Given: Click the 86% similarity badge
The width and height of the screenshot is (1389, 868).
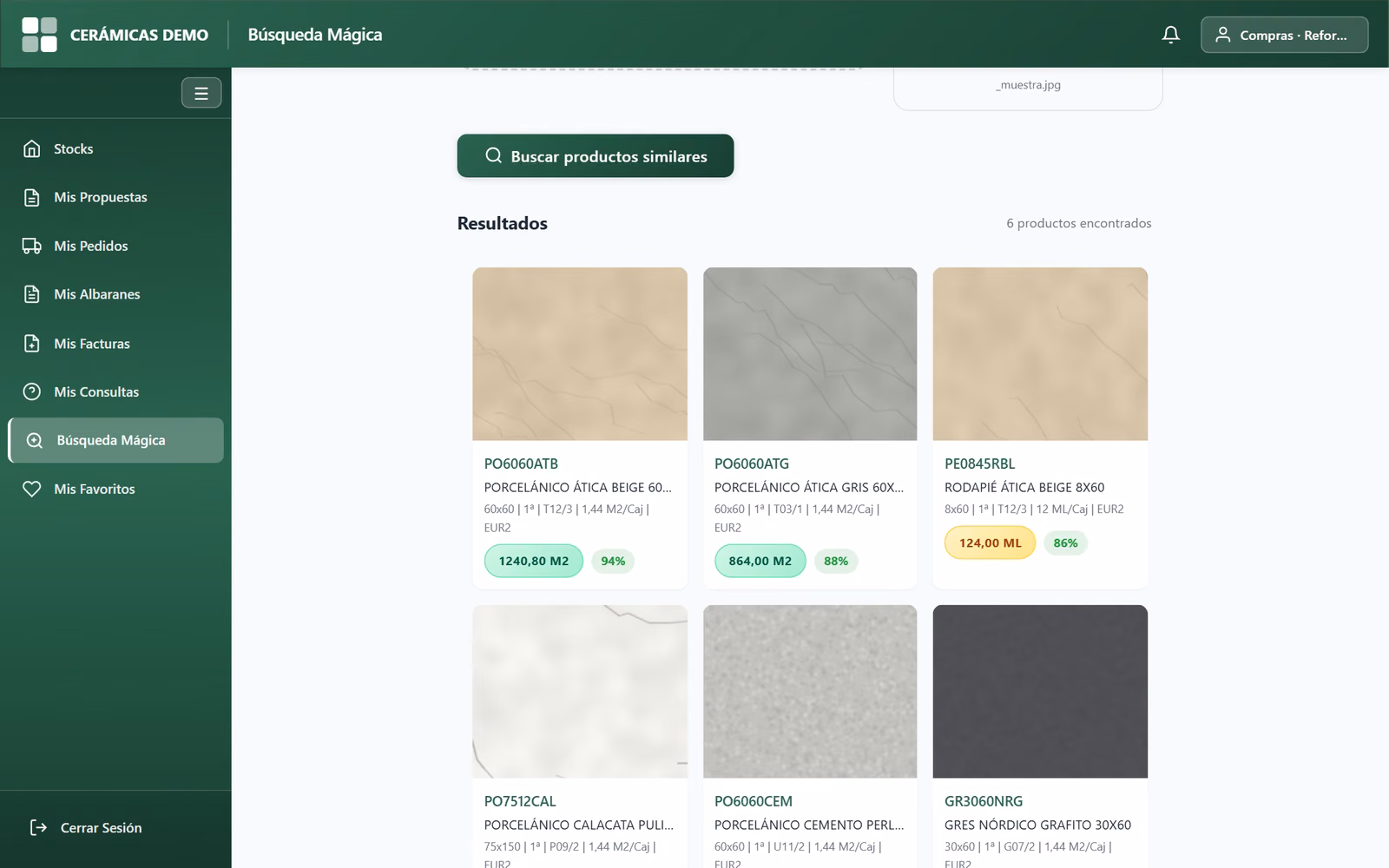Looking at the screenshot, I should (x=1065, y=542).
